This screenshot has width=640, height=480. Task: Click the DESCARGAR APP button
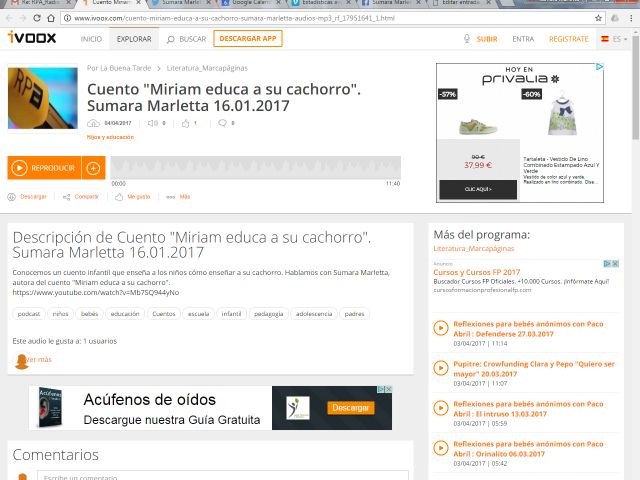(x=248, y=39)
